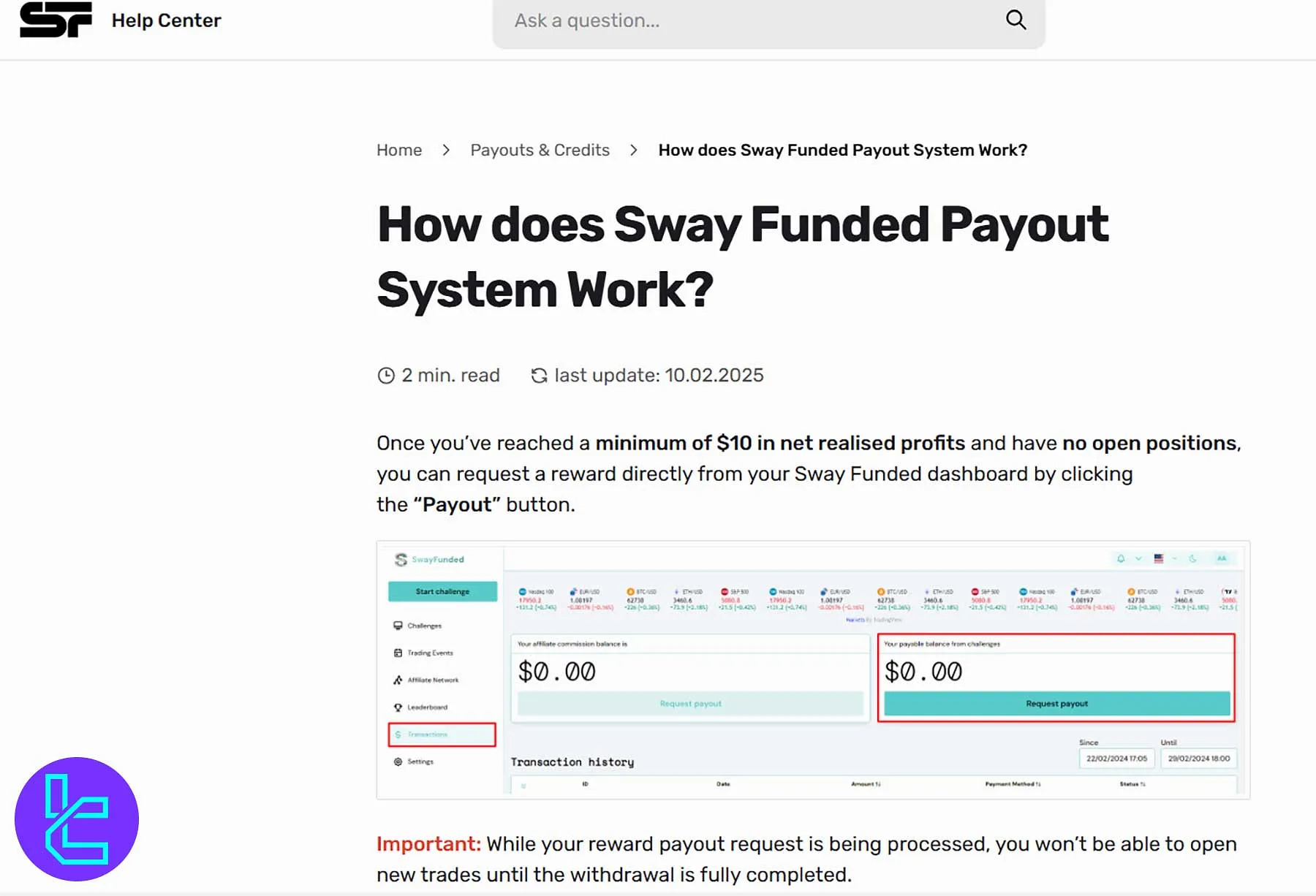Image resolution: width=1316 pixels, height=896 pixels.
Task: Click the notification bell icon
Action: [1120, 558]
